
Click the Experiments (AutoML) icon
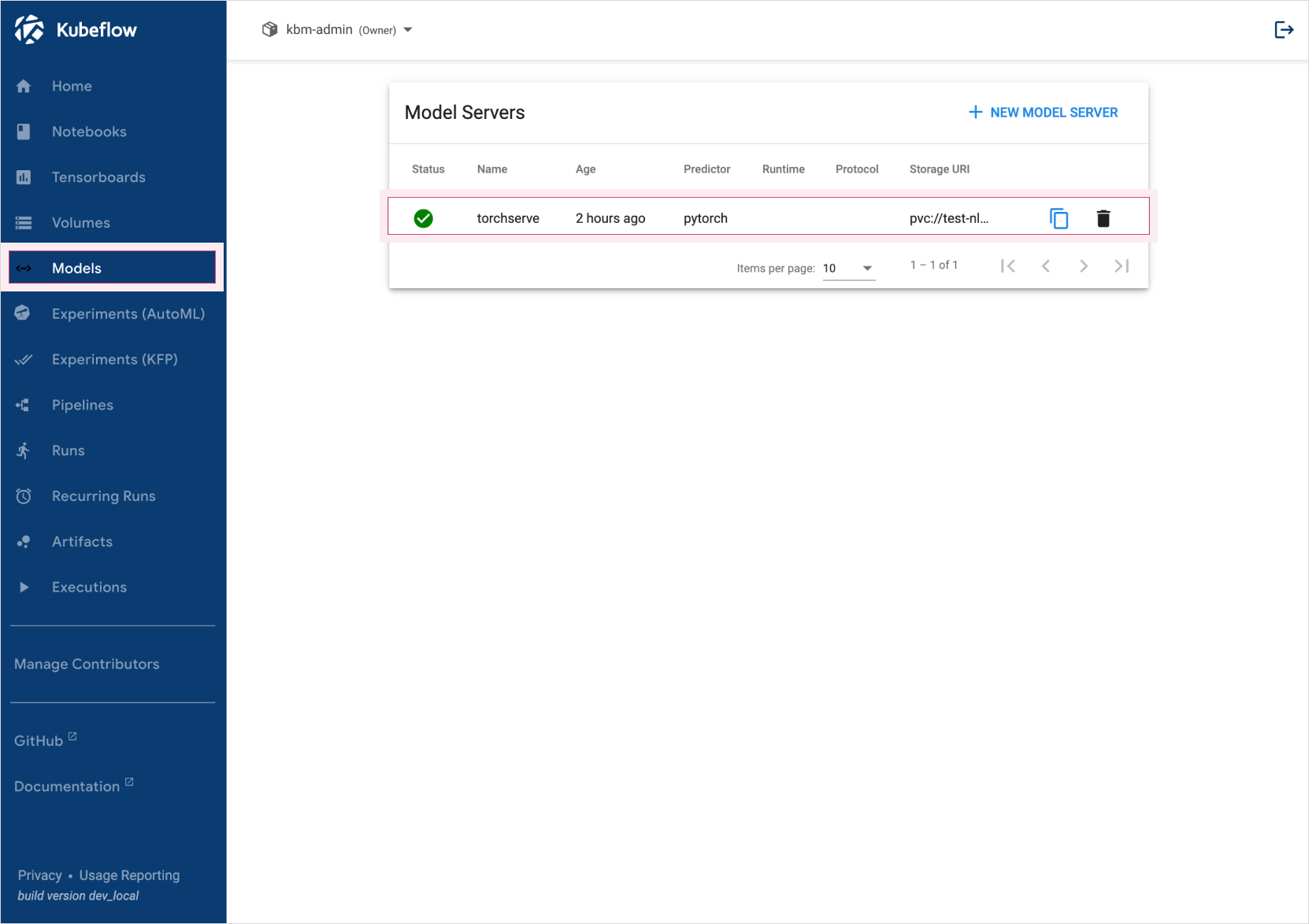[x=23, y=314]
